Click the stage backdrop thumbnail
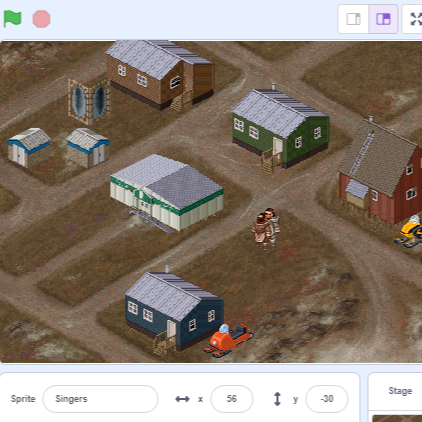422x422 pixels. point(397,418)
